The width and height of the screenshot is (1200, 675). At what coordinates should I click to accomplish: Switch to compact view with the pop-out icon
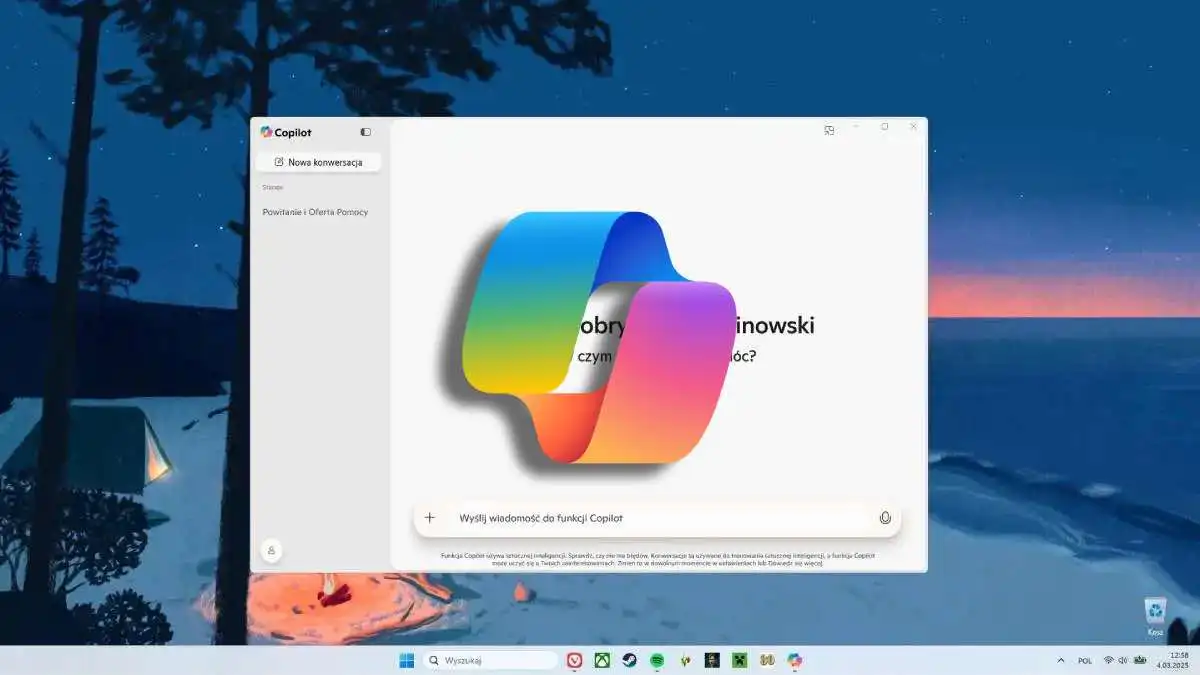(829, 129)
